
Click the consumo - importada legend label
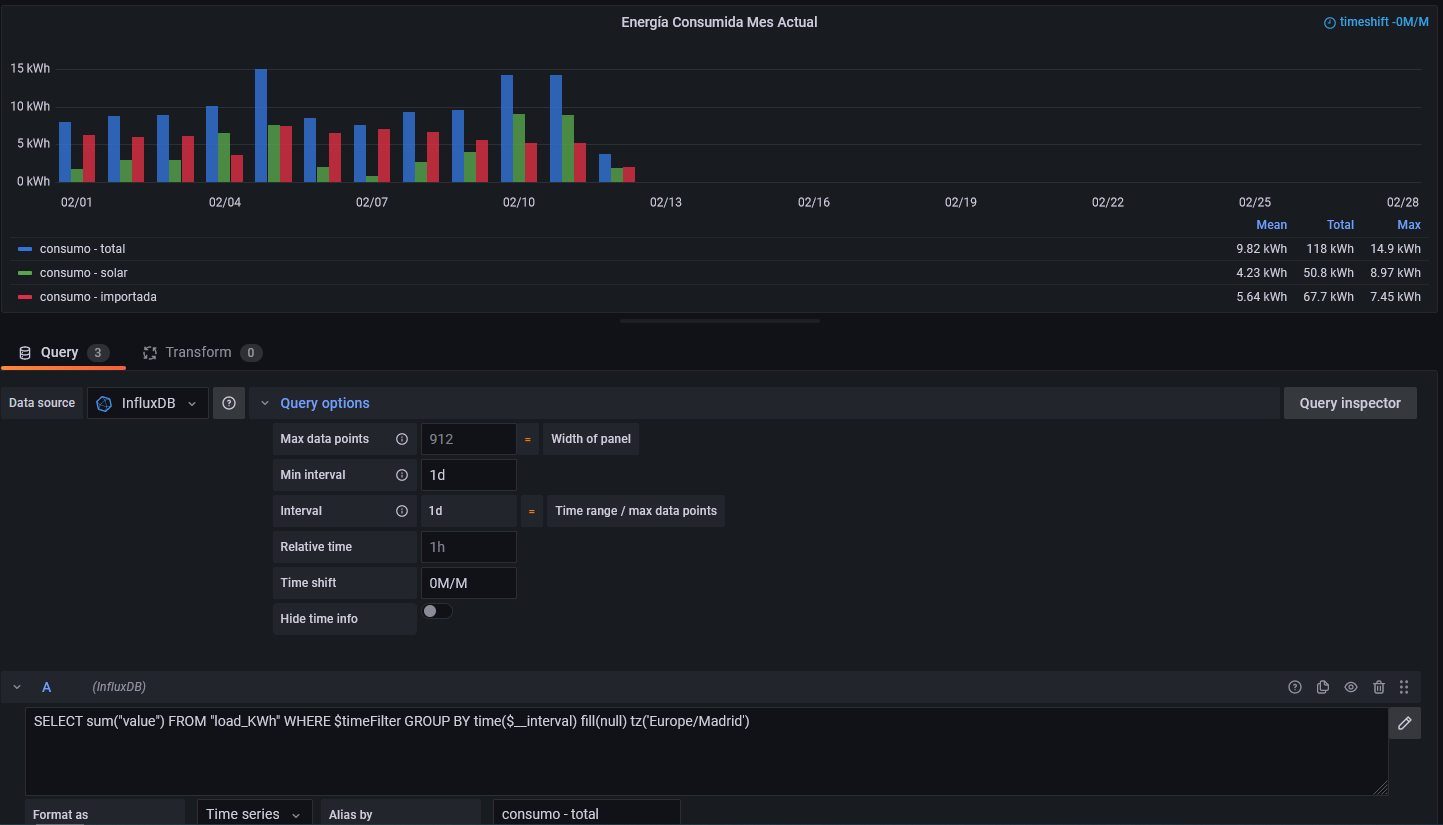(x=98, y=297)
